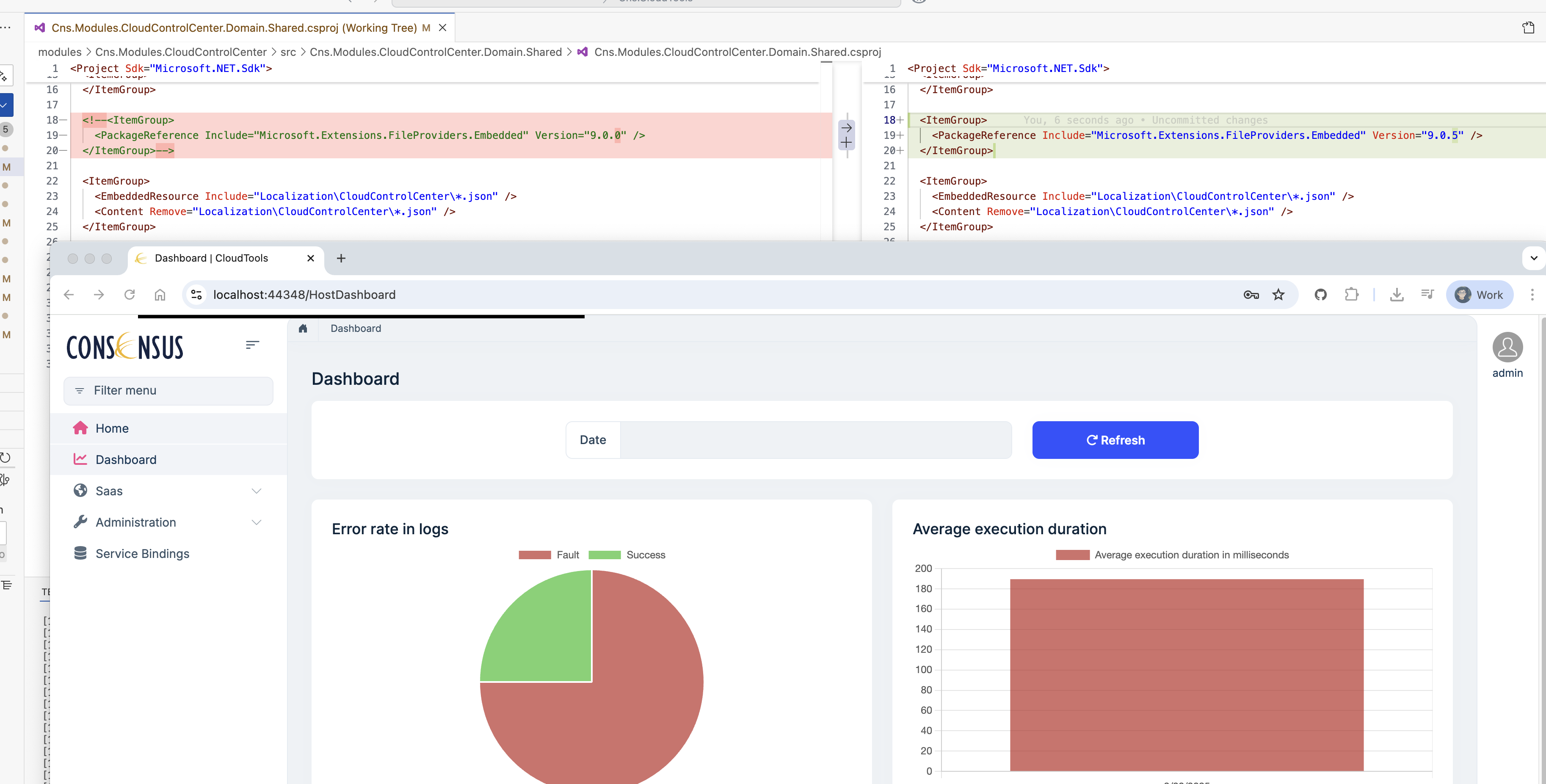Viewport: 1546px width, 784px height.
Task: Click the revert change arrow in diff gutter
Action: coord(846,127)
